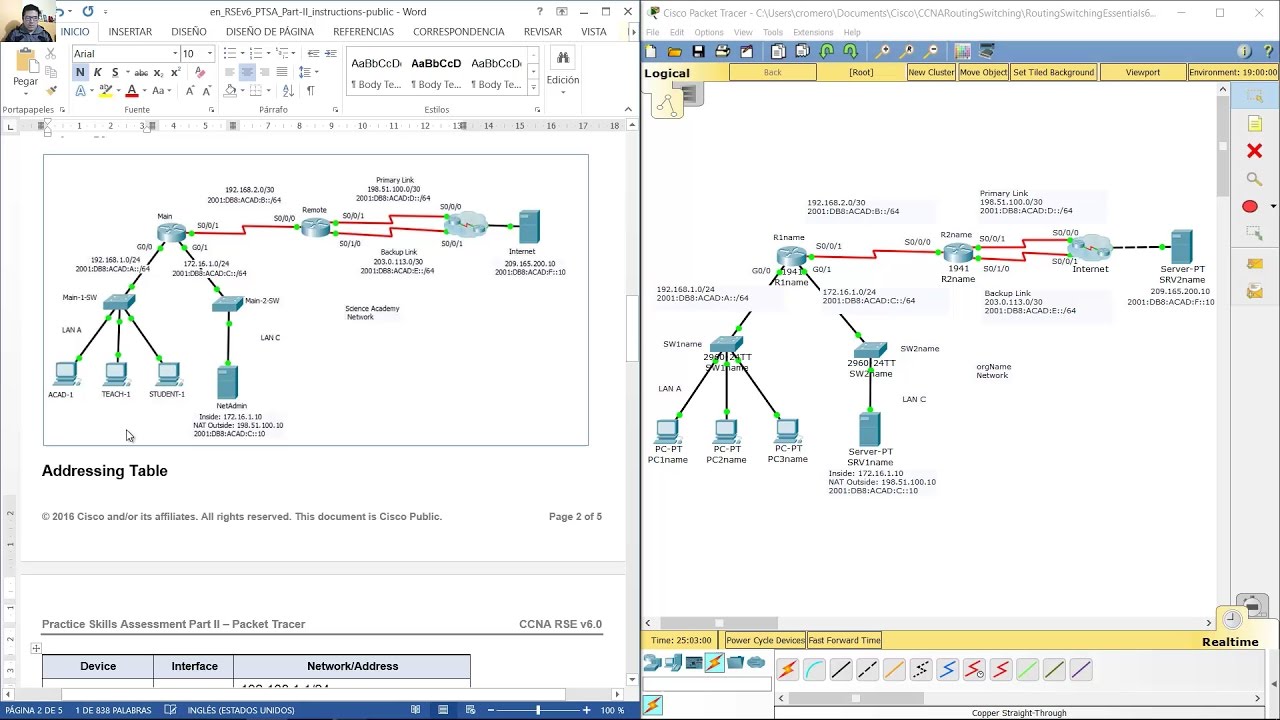Screen dimensions: 1280x720
Task: Click the New Cluster button
Action: tap(931, 72)
